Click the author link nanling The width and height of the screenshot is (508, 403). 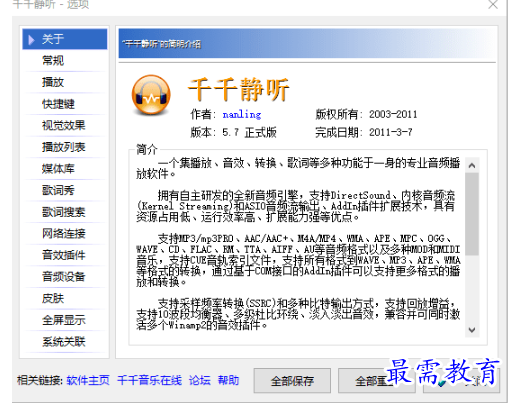242,115
